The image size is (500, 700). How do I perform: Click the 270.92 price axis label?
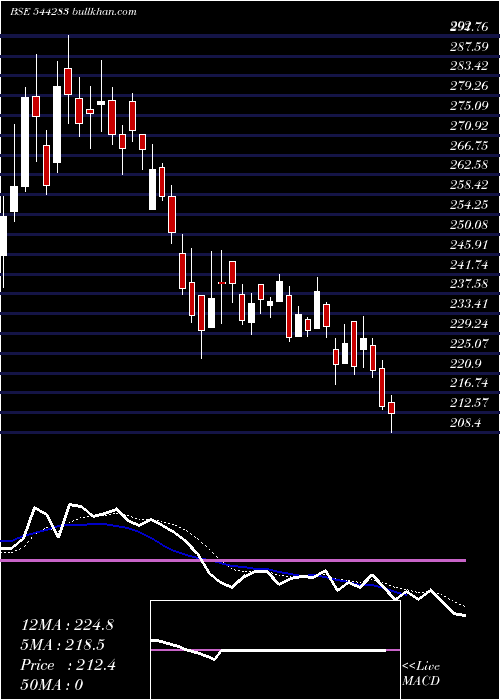click(x=469, y=125)
